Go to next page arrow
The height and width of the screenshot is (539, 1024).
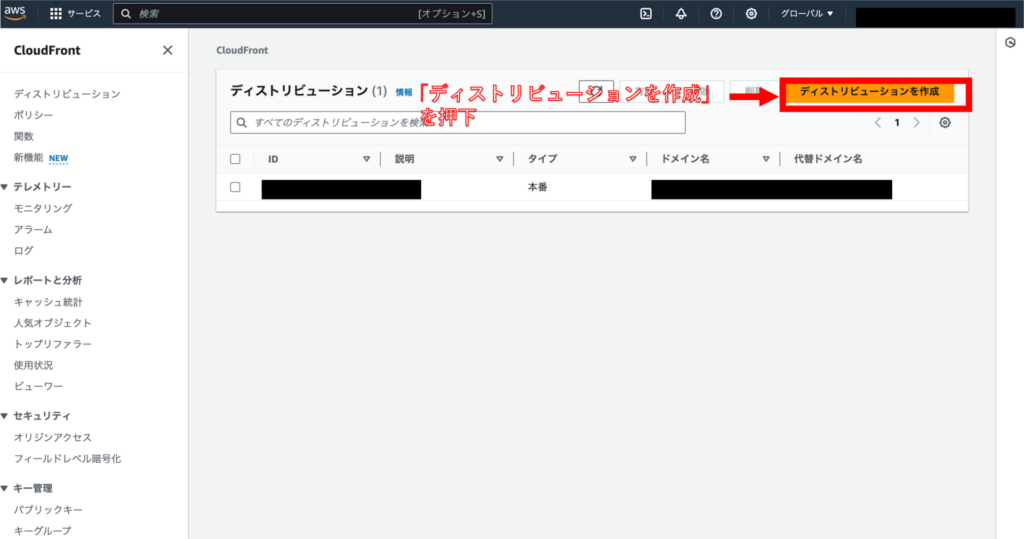(x=916, y=123)
